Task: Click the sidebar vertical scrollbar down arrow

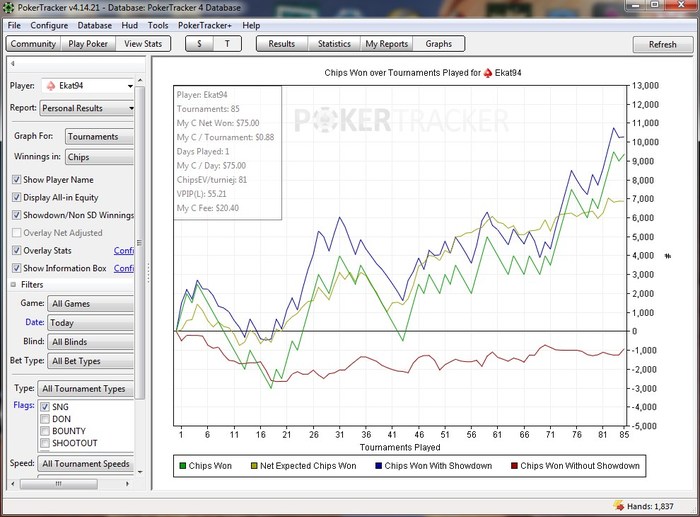Action: coord(140,471)
